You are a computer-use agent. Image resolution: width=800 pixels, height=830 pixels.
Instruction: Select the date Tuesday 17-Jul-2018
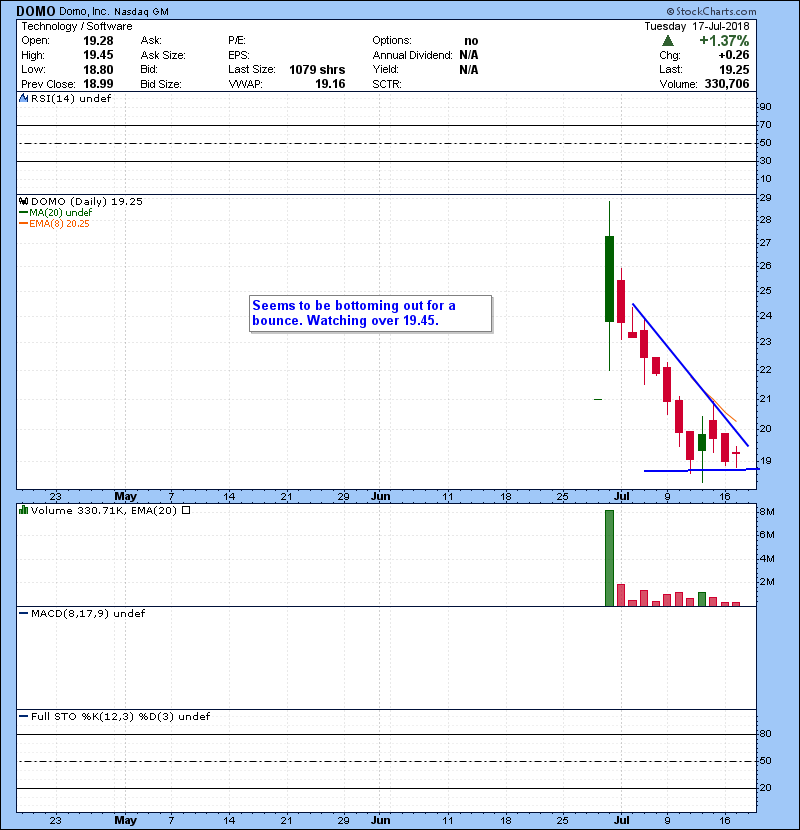point(697,26)
